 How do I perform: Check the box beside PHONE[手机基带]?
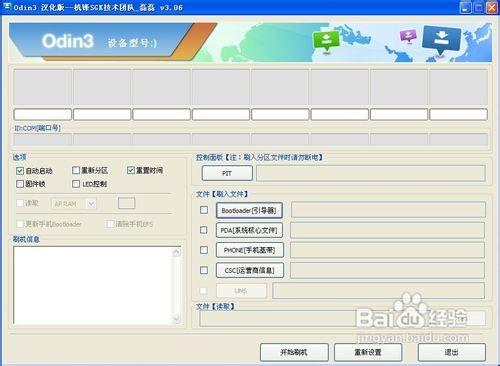(204, 250)
